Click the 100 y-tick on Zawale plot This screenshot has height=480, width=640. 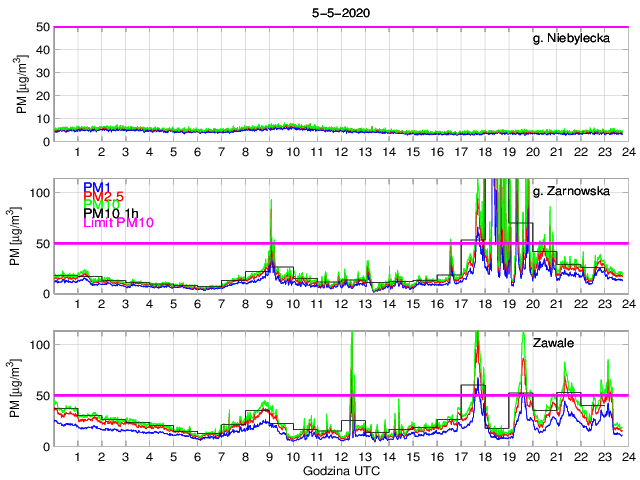click(38, 344)
